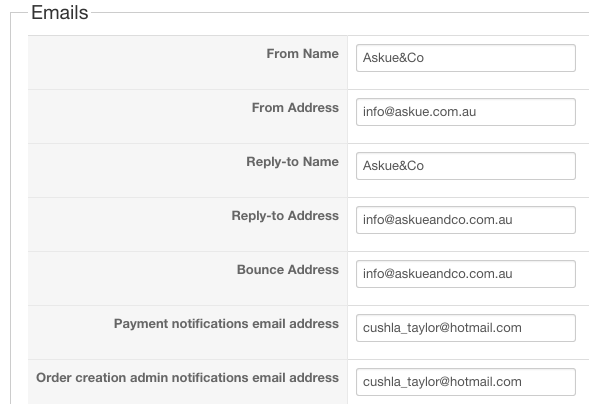Viewport: 589px width, 404px height.
Task: Place cursor in the info@askue.com.au text
Action: point(420,112)
